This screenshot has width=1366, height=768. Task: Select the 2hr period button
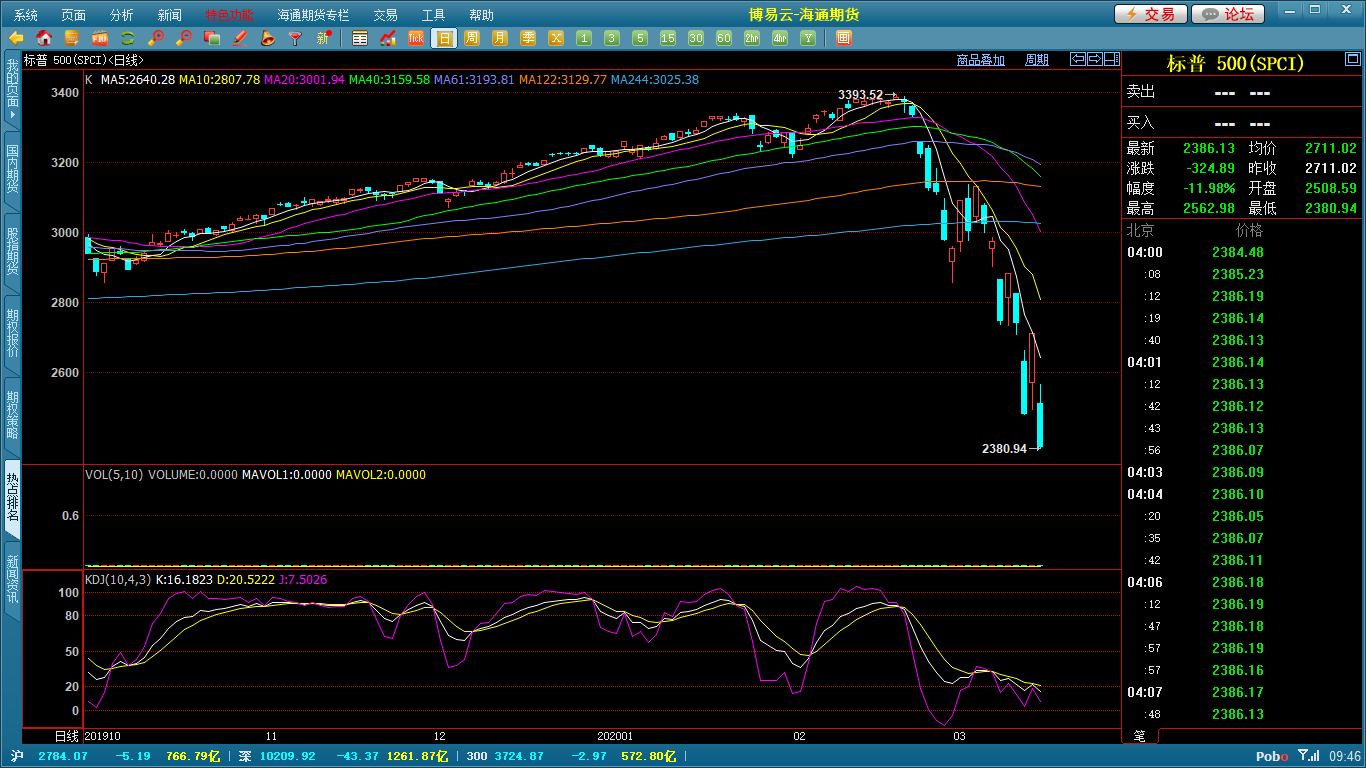pyautogui.click(x=752, y=38)
